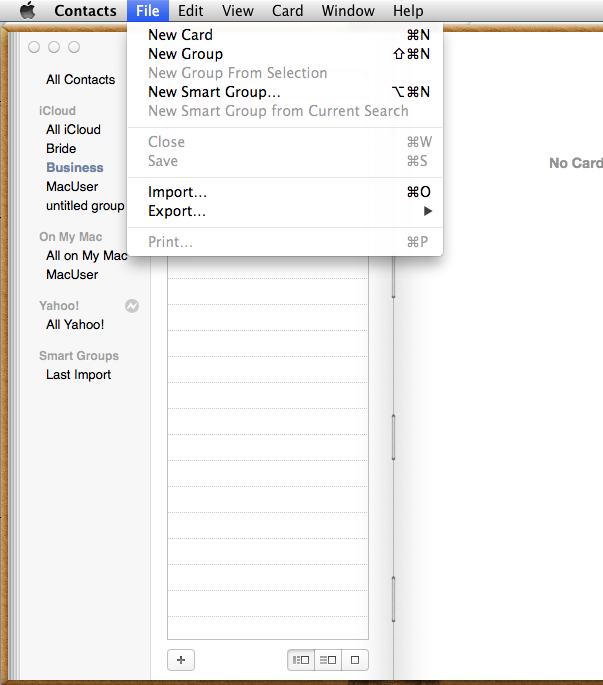The image size is (603, 685).
Task: Open the Export submenu arrow
Action: pyautogui.click(x=427, y=211)
